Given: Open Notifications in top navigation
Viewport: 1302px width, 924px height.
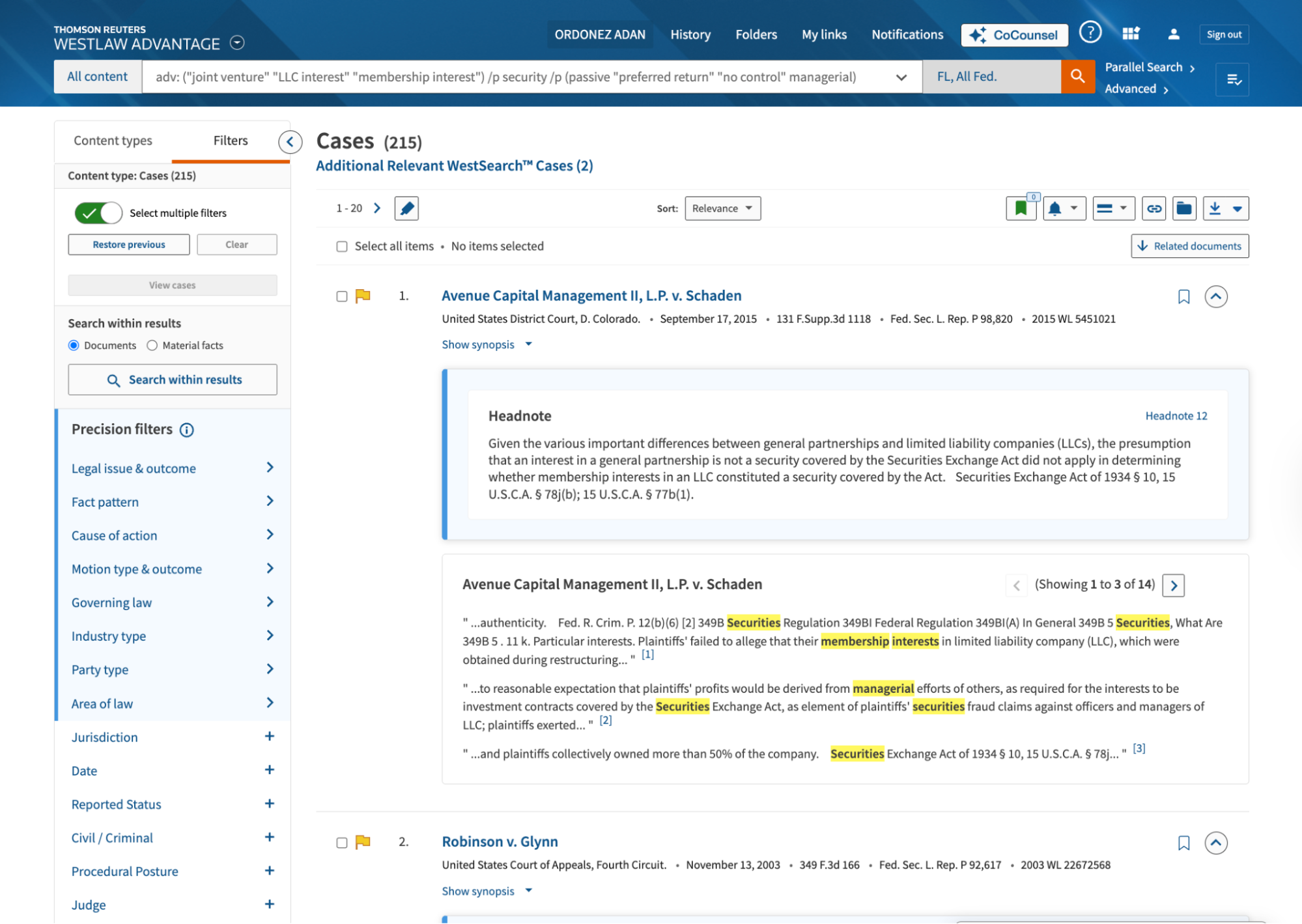Looking at the screenshot, I should (x=907, y=35).
